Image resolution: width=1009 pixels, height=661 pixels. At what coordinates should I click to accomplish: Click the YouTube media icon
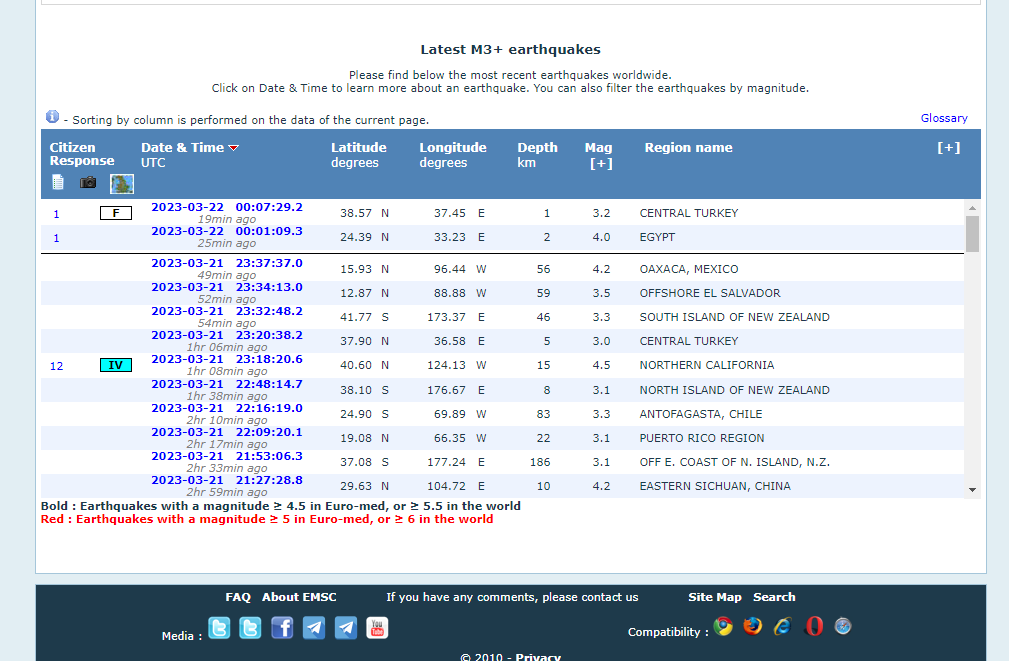[377, 628]
